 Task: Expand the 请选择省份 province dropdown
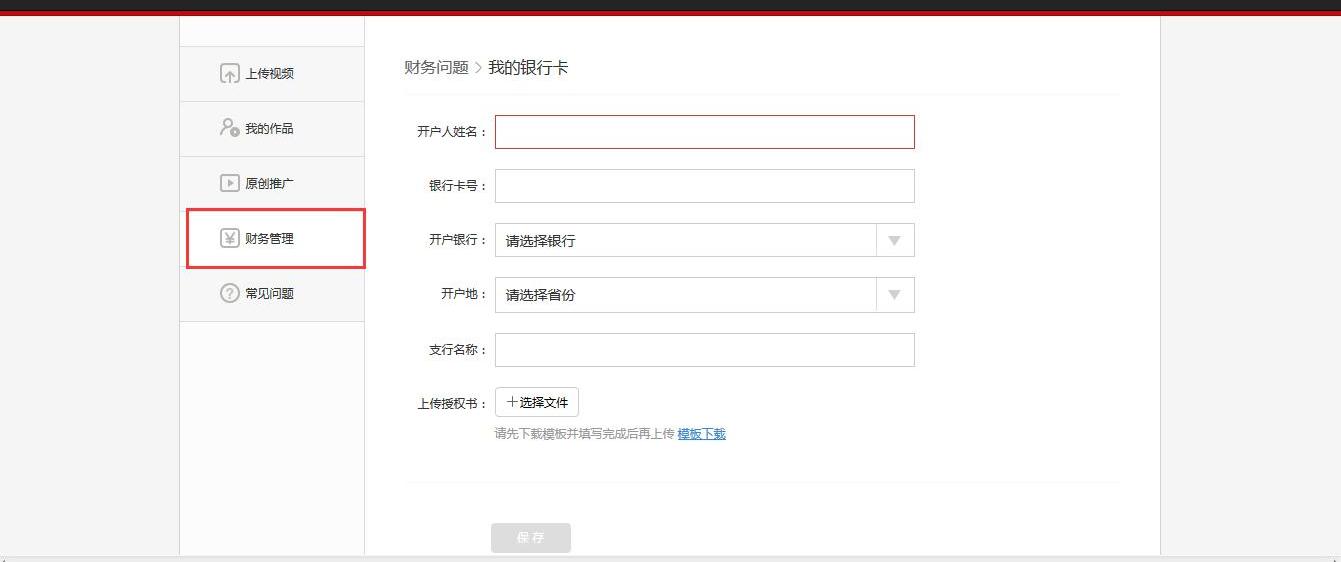pyautogui.click(x=685, y=295)
